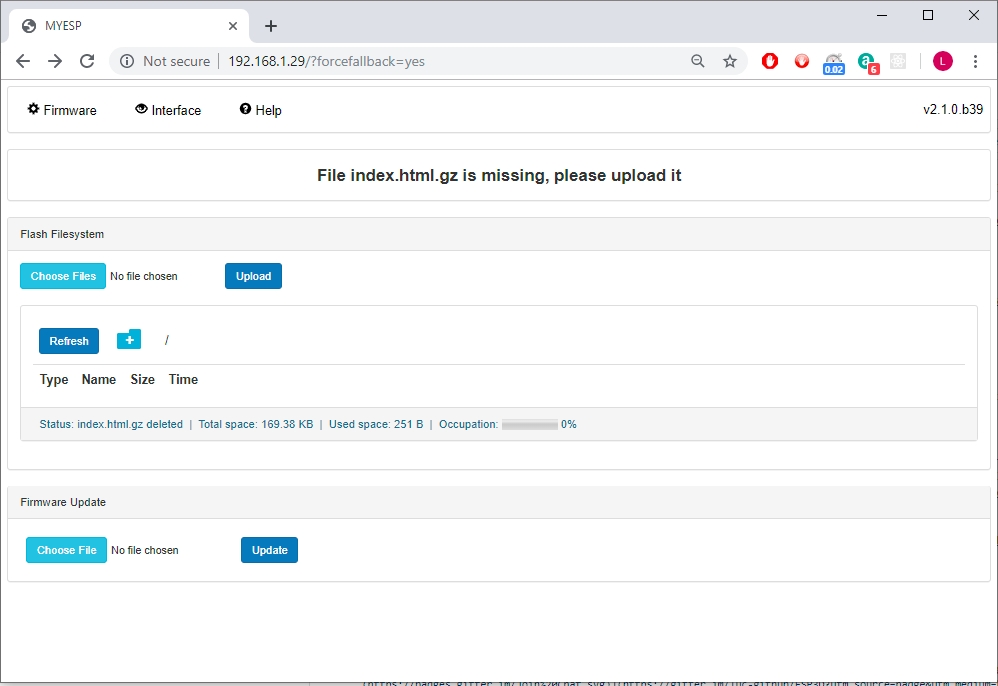Open the browser zoom magnifier icon

pos(698,61)
